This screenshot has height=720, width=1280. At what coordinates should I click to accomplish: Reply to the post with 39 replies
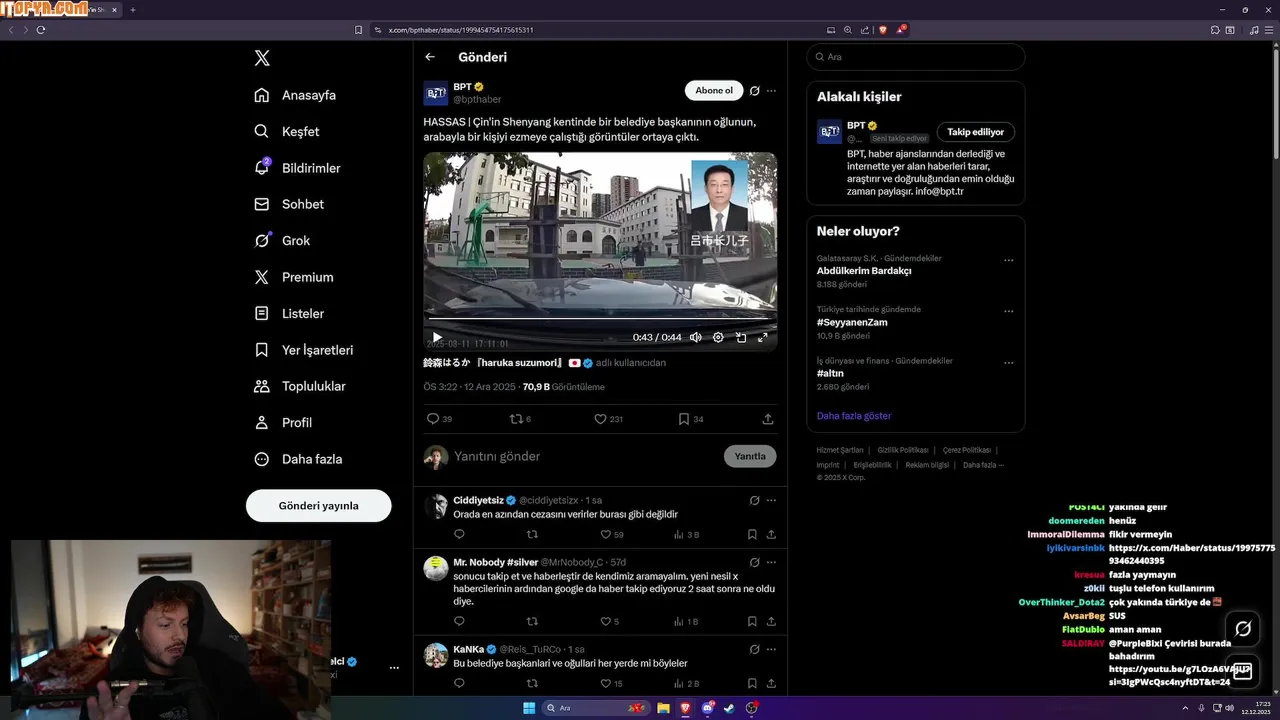click(x=439, y=419)
